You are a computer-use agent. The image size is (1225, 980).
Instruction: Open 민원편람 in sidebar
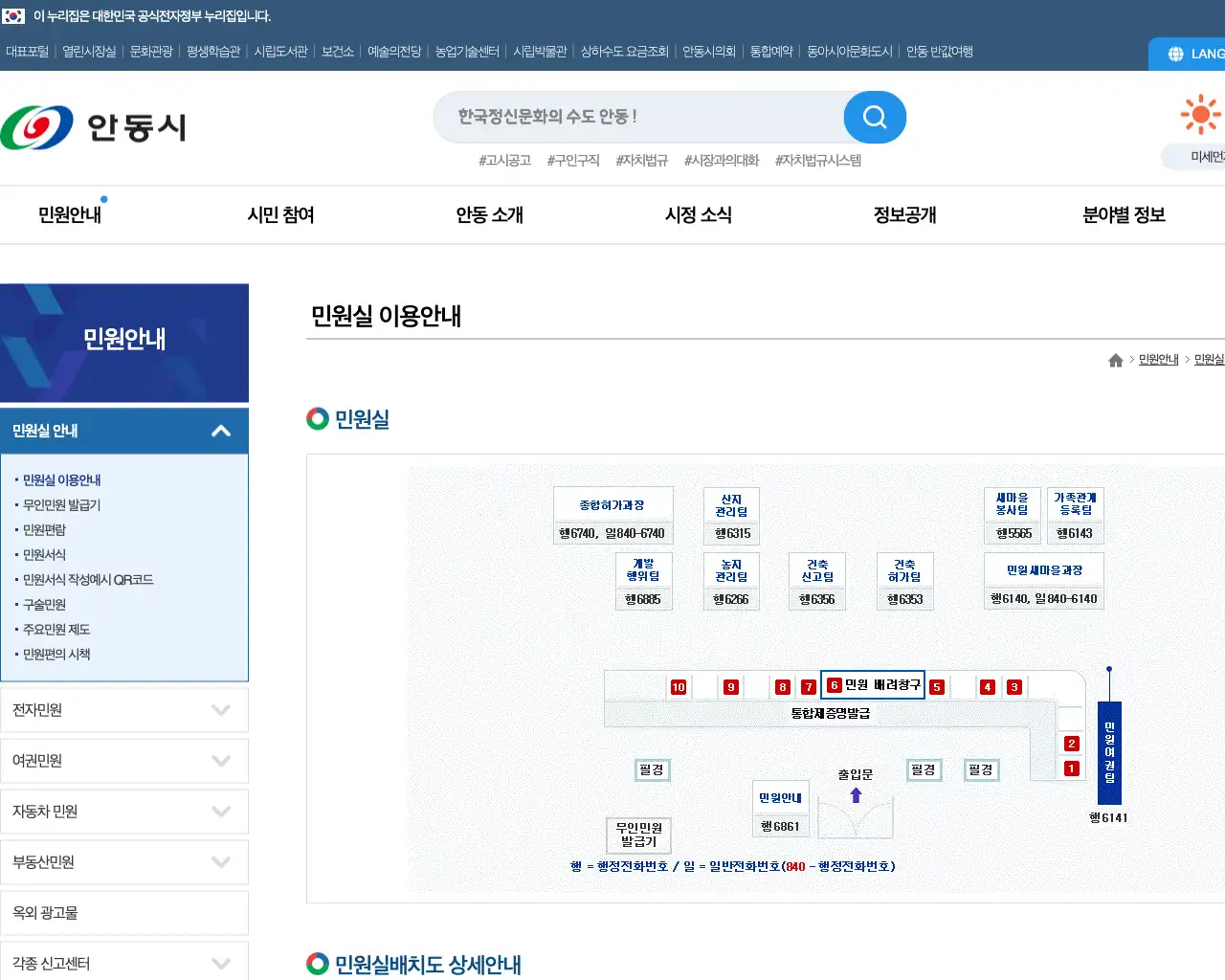[44, 530]
